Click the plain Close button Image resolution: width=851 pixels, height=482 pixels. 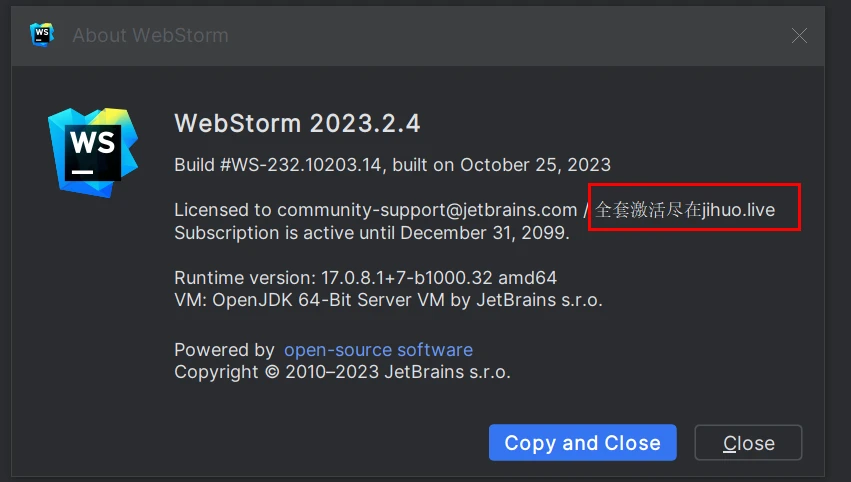pyautogui.click(x=748, y=442)
